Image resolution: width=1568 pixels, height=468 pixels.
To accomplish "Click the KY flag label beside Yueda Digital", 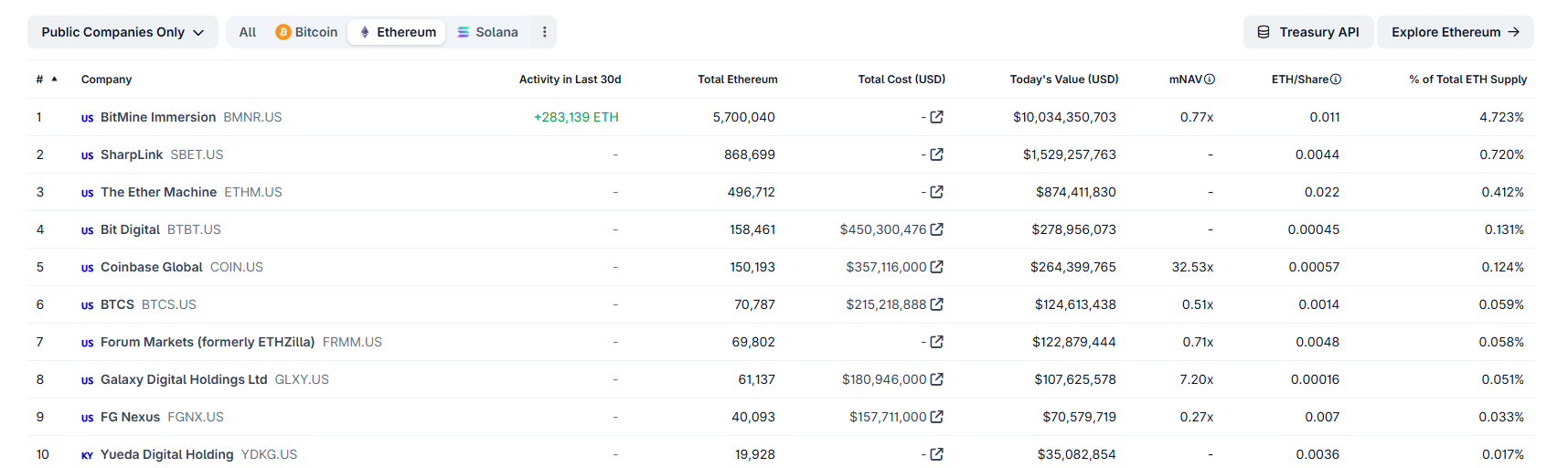I will click(x=87, y=455).
